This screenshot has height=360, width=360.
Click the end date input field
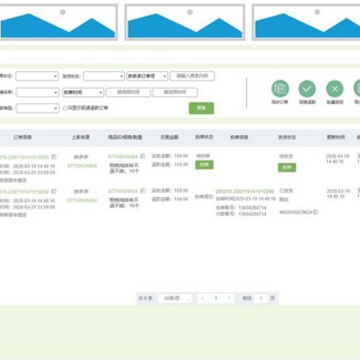coord(175,92)
